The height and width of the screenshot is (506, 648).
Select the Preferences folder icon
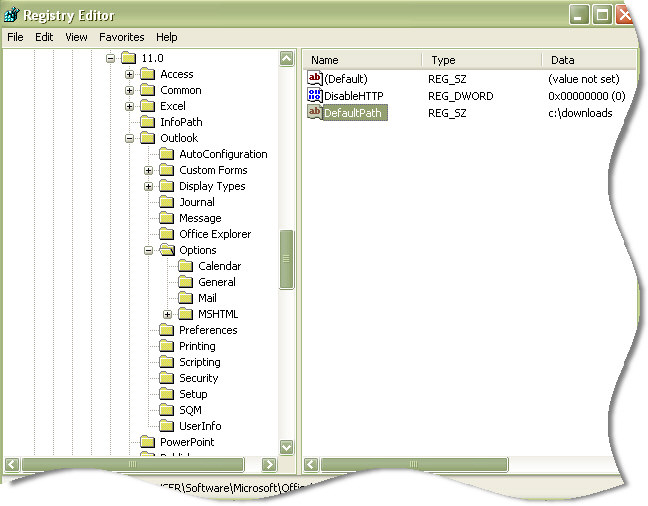pyautogui.click(x=167, y=330)
